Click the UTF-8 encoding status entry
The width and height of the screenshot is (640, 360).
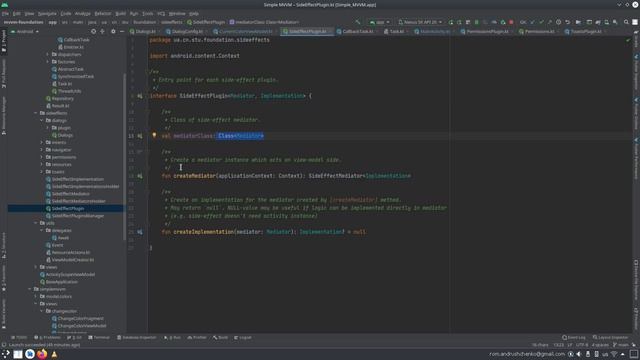[582, 345]
